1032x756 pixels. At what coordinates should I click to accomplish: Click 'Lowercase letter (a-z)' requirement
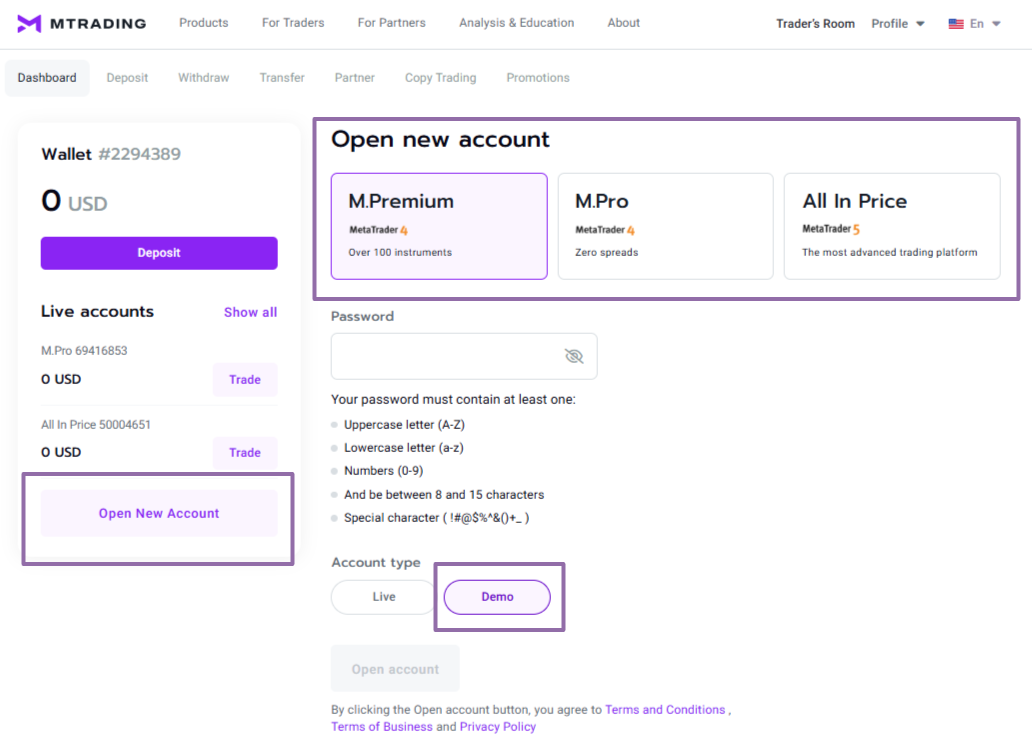[x=403, y=447]
